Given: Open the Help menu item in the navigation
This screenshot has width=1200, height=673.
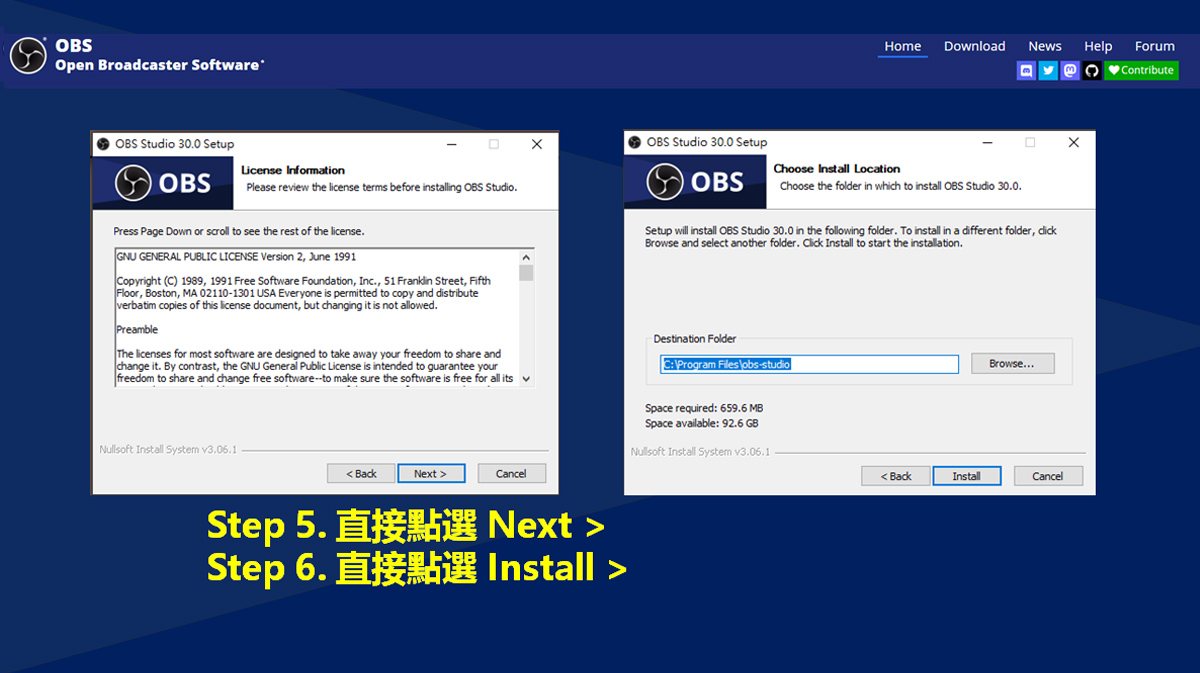Looking at the screenshot, I should click(1098, 46).
